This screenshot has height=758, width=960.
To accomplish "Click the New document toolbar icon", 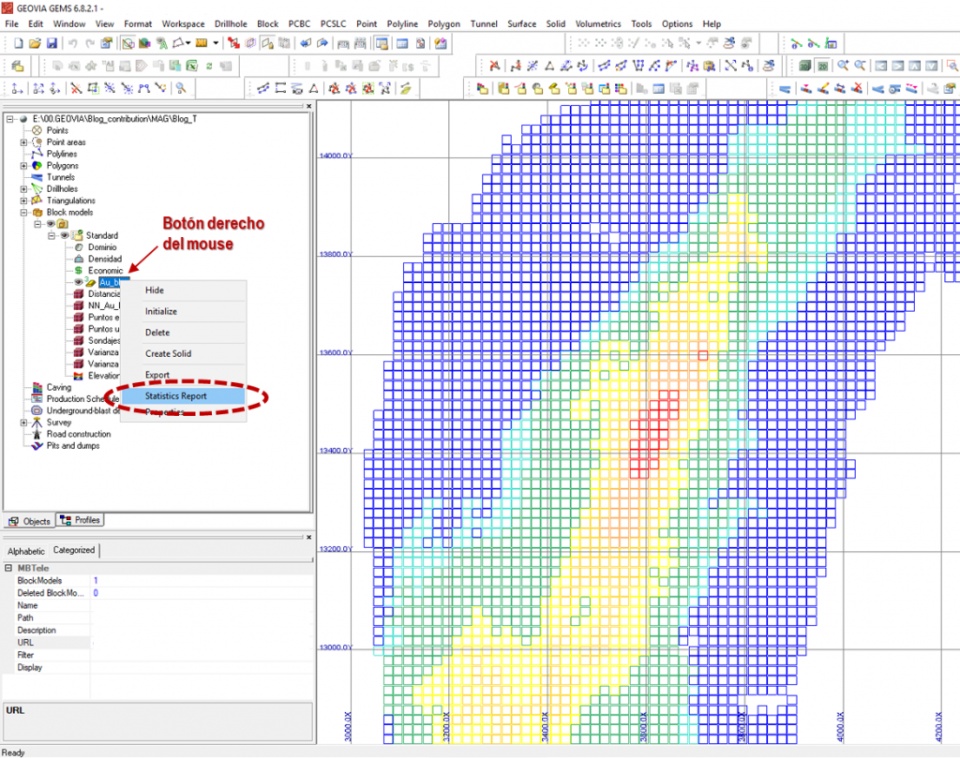I will [x=18, y=43].
